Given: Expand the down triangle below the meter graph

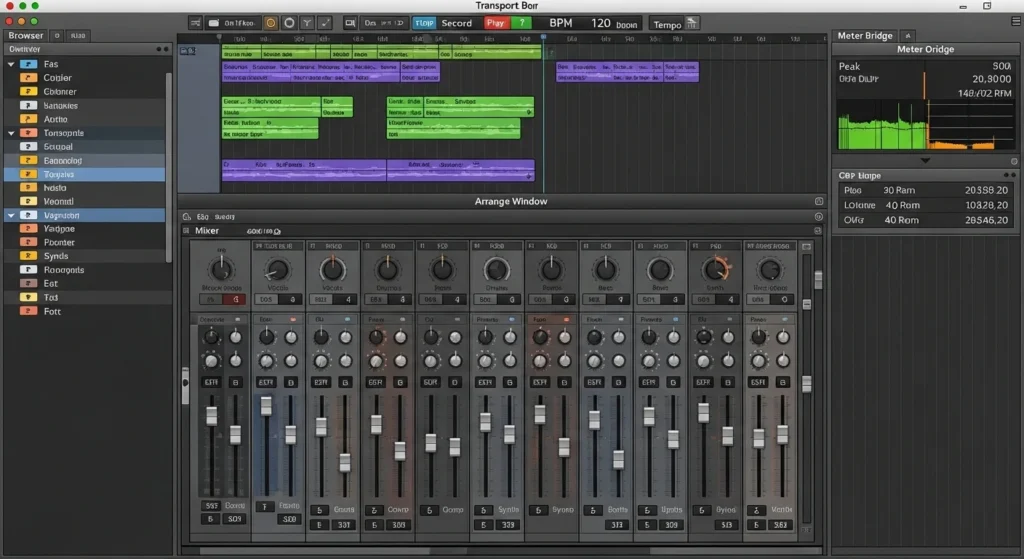Looking at the screenshot, I should click(925, 161).
